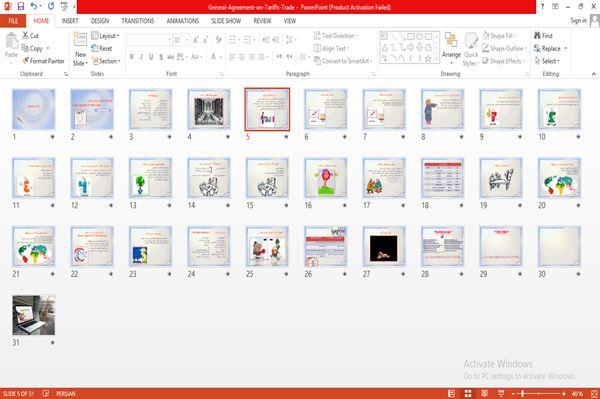
Task: Toggle Strikethrough formatting
Action: [170, 57]
